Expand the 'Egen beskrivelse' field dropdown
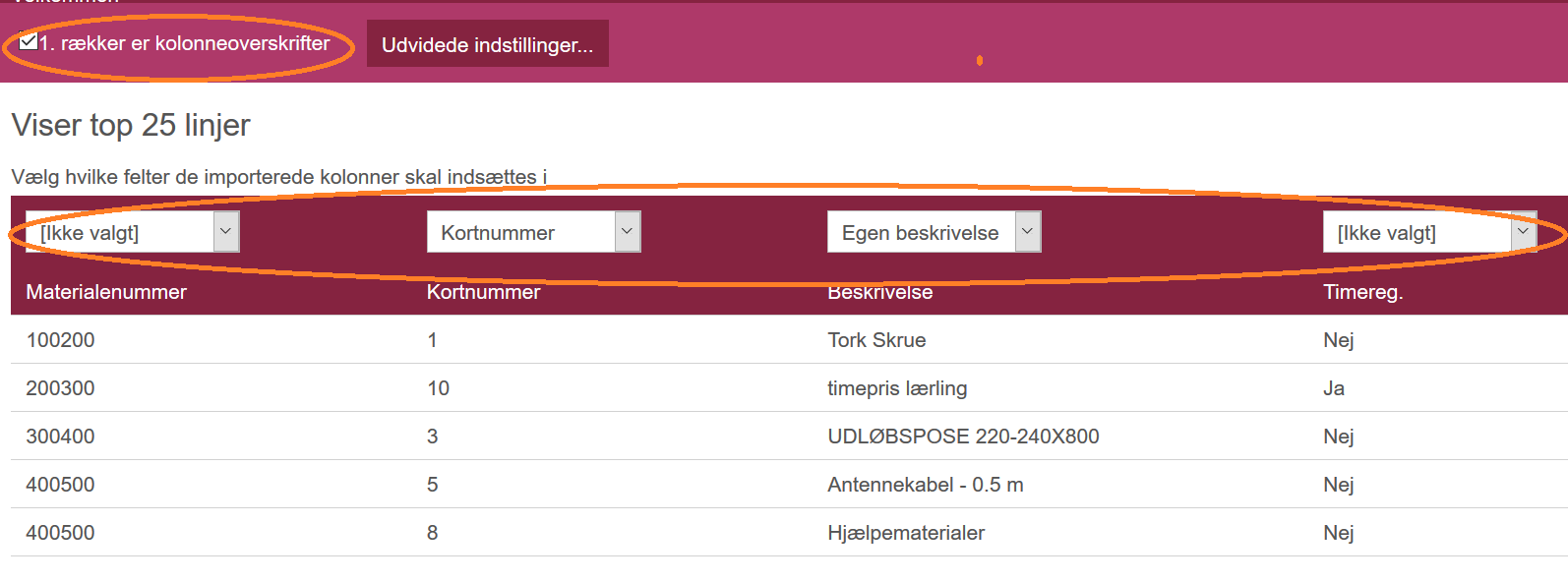 tap(934, 232)
